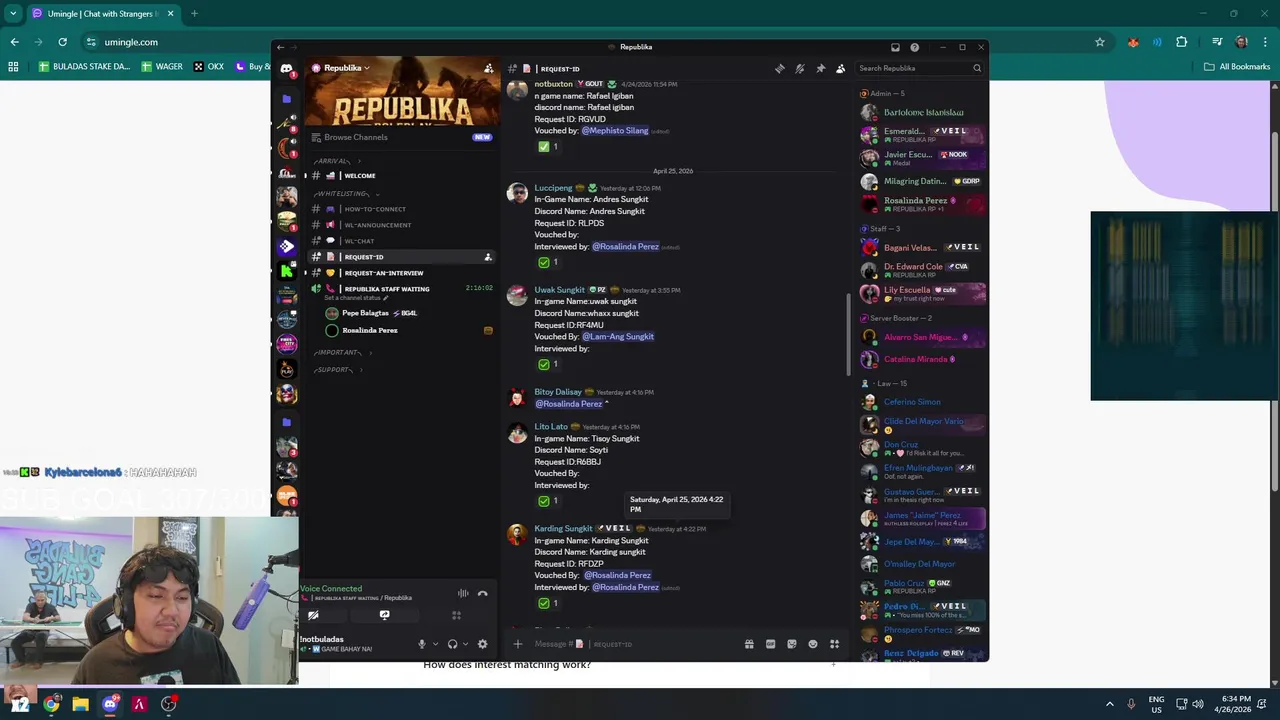Invite people to Republika server icon

(488, 68)
